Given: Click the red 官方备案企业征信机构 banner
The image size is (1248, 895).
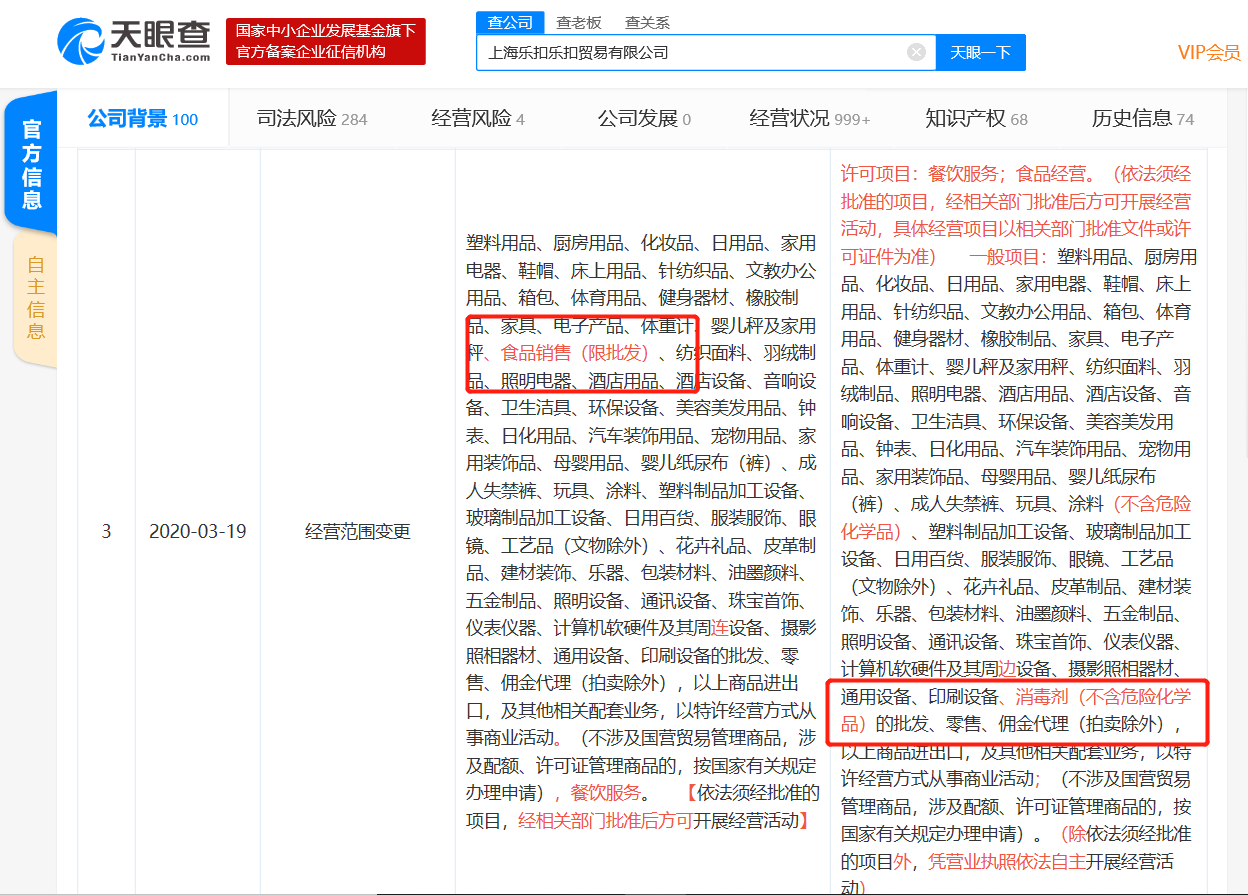Looking at the screenshot, I should (x=325, y=42).
